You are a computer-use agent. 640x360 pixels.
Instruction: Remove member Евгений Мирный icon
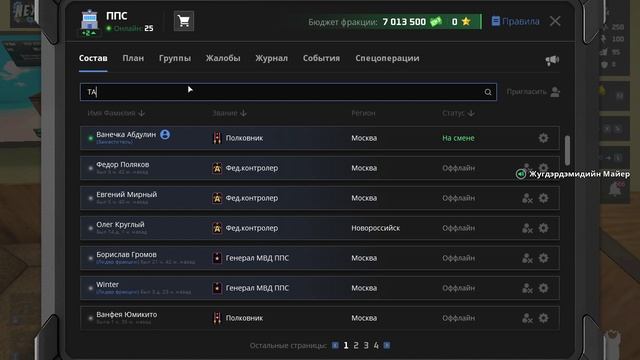click(x=527, y=198)
